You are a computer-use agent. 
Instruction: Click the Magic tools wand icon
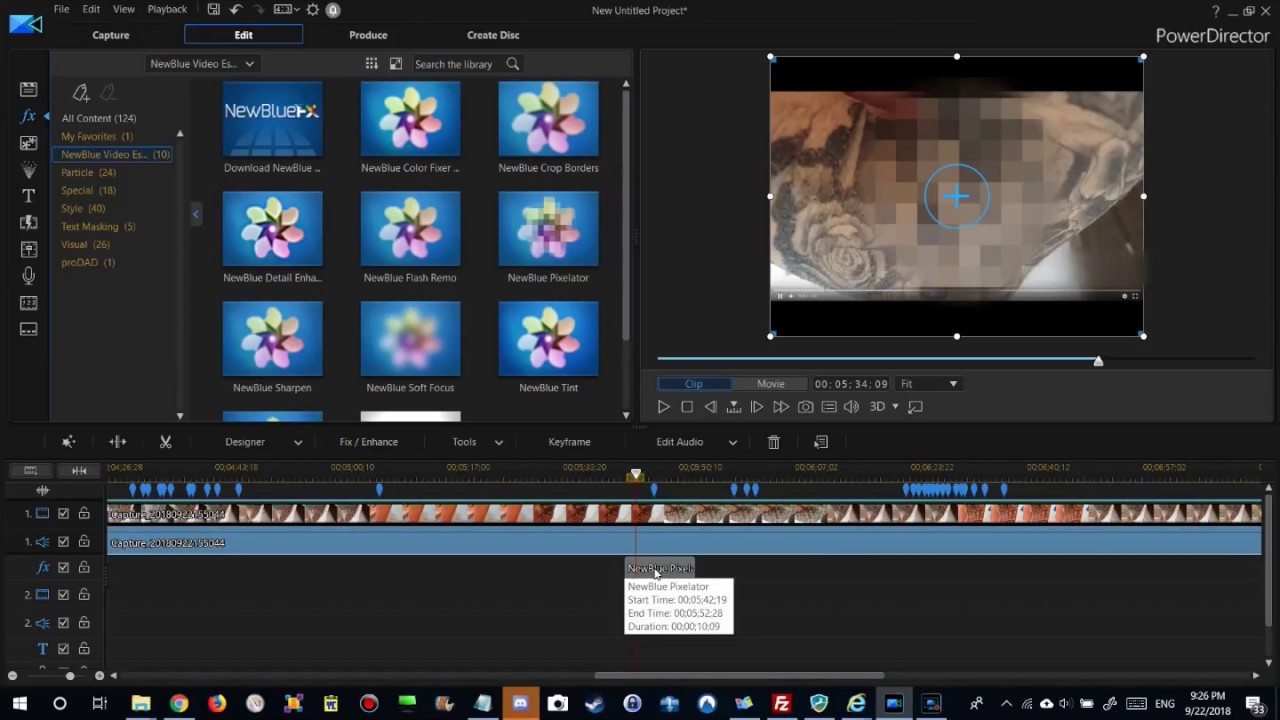(68, 441)
